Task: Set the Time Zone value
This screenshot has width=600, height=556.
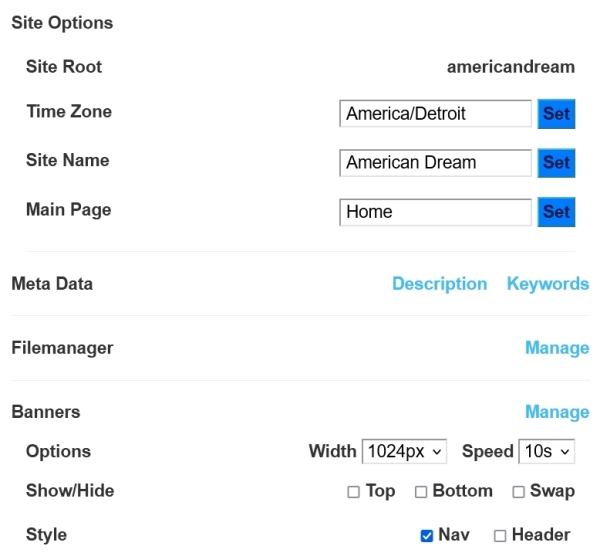Action: click(x=556, y=114)
